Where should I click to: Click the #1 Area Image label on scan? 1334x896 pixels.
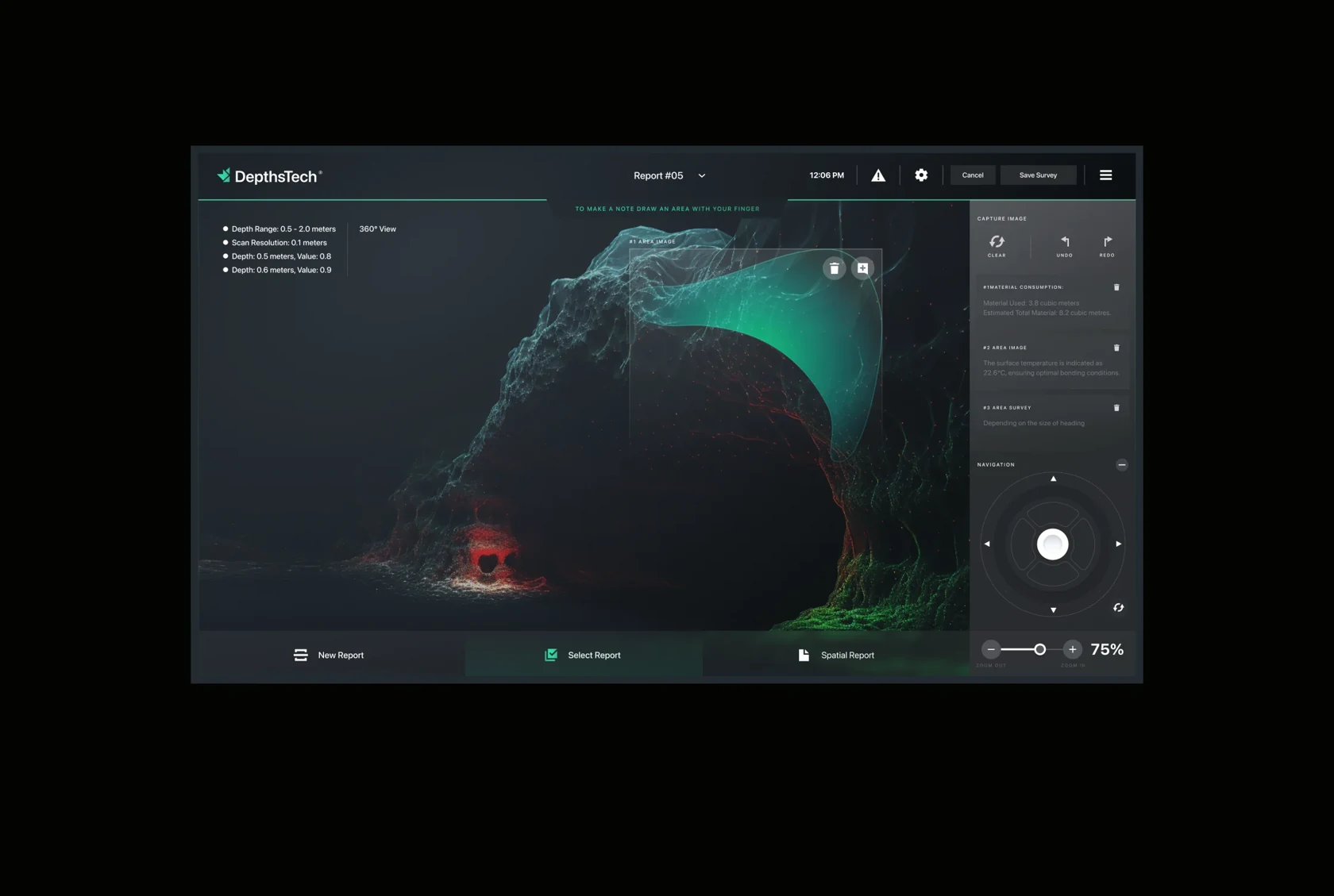(652, 241)
